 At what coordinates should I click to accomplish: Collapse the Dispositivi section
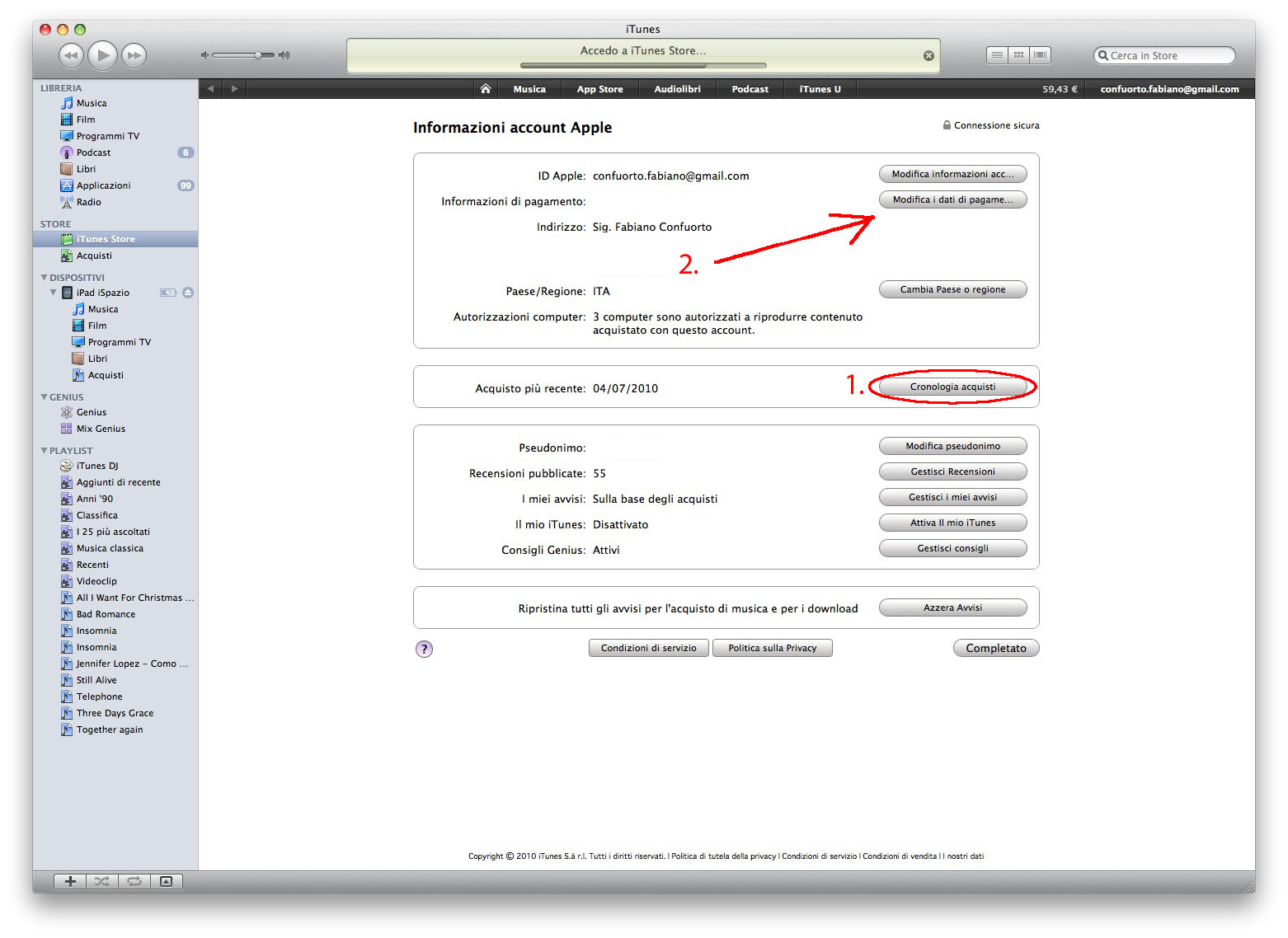pyautogui.click(x=44, y=278)
